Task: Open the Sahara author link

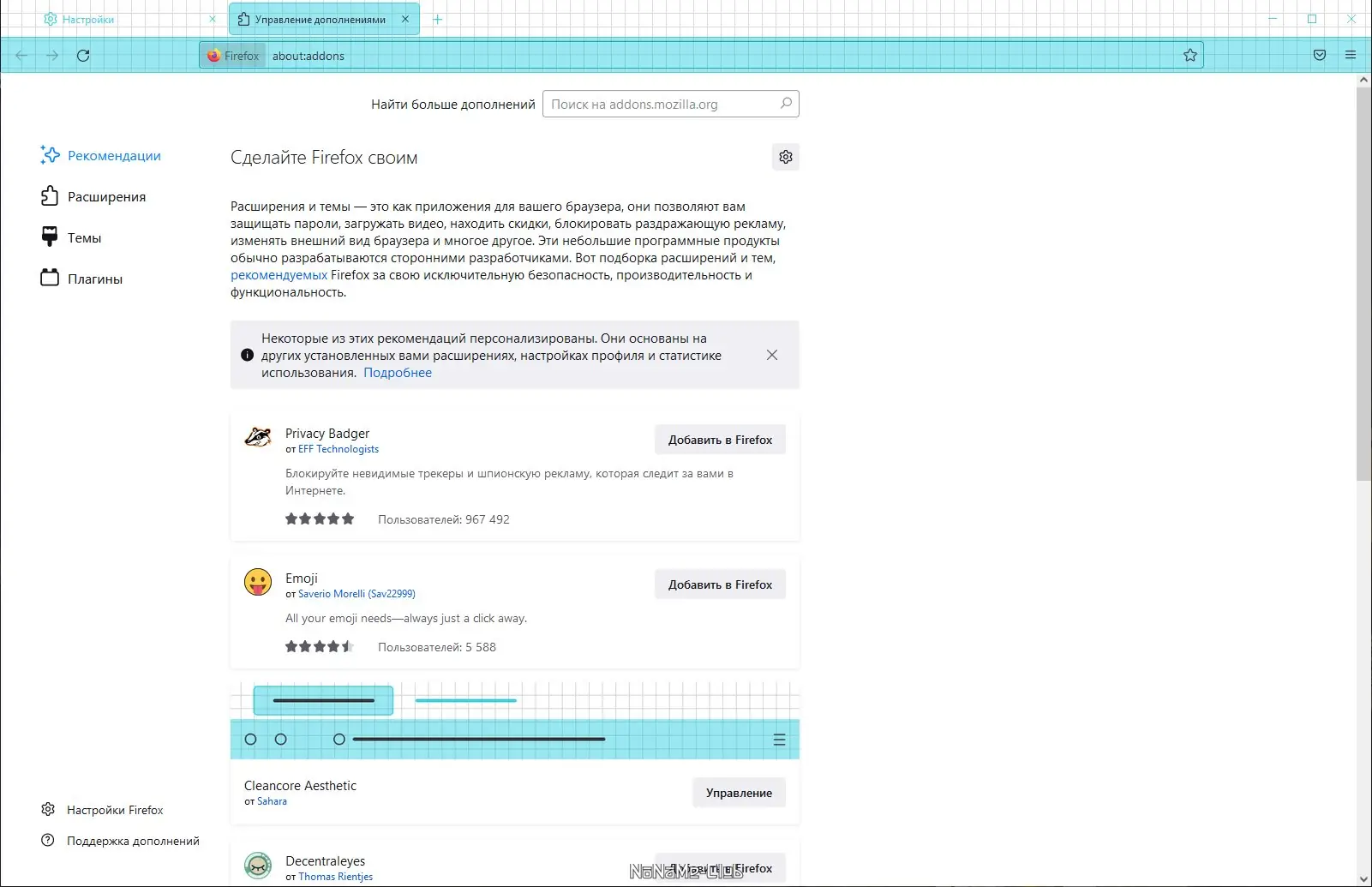Action: click(x=272, y=801)
